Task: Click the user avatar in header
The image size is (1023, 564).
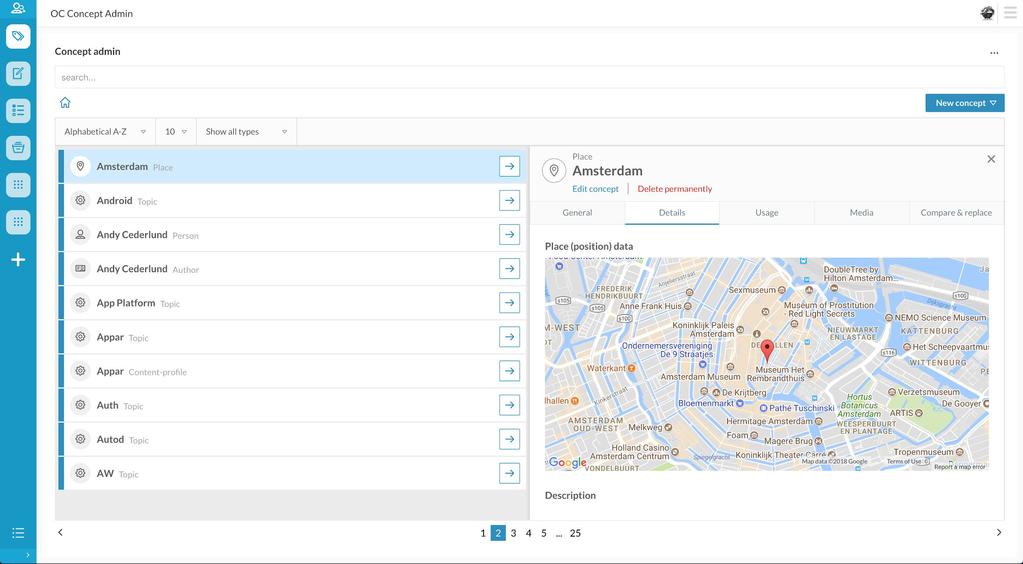Action: pos(987,13)
